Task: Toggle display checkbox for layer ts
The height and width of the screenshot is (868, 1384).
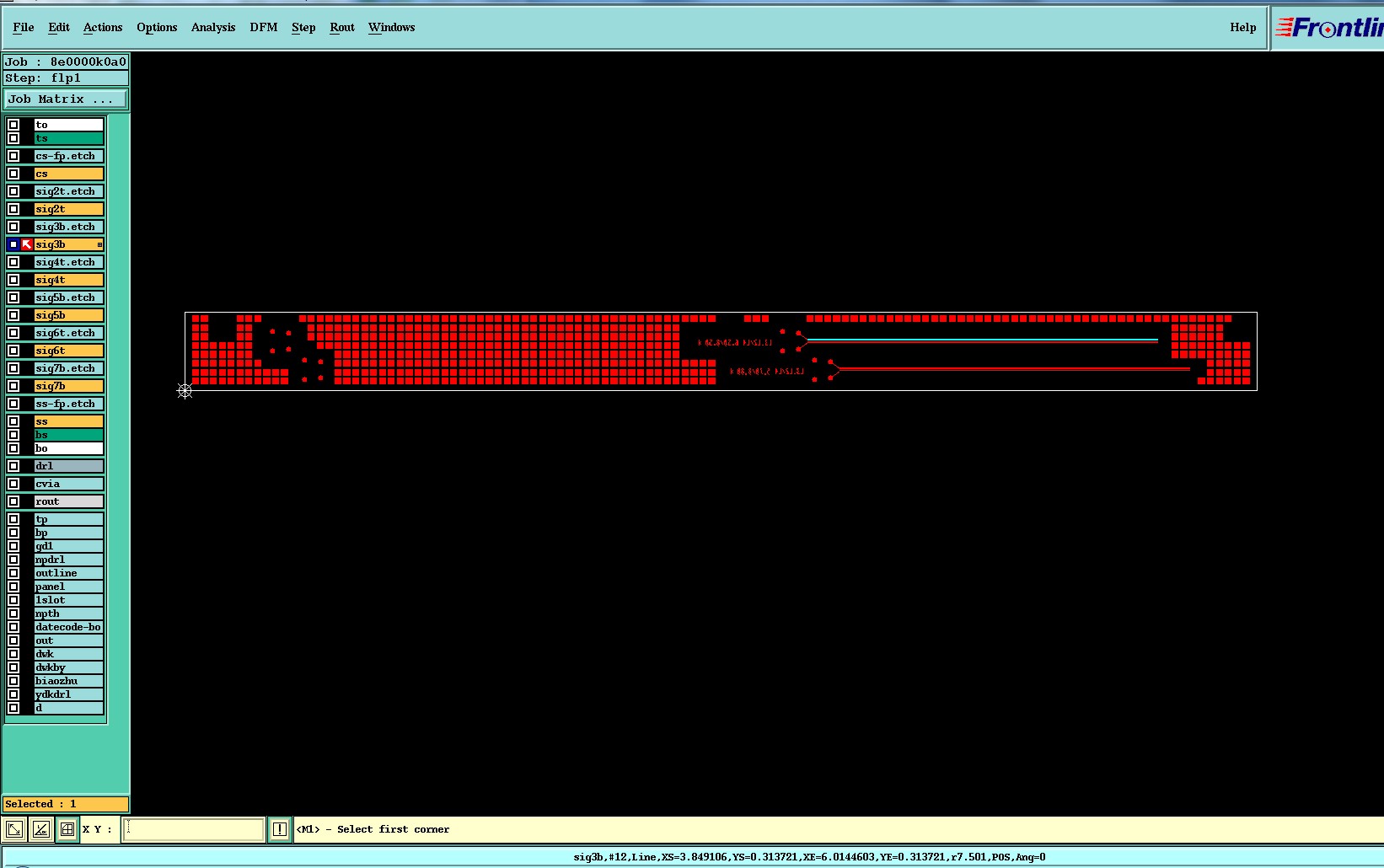Action: 13,138
